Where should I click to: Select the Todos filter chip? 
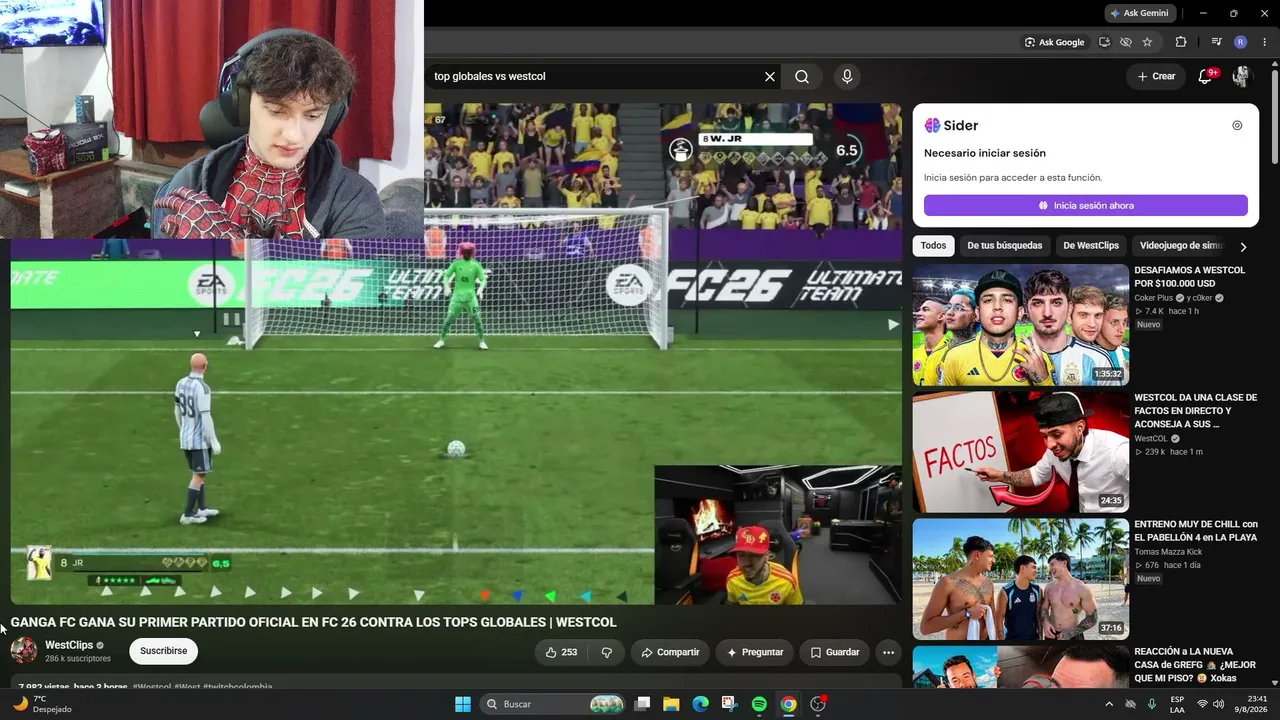pos(933,246)
